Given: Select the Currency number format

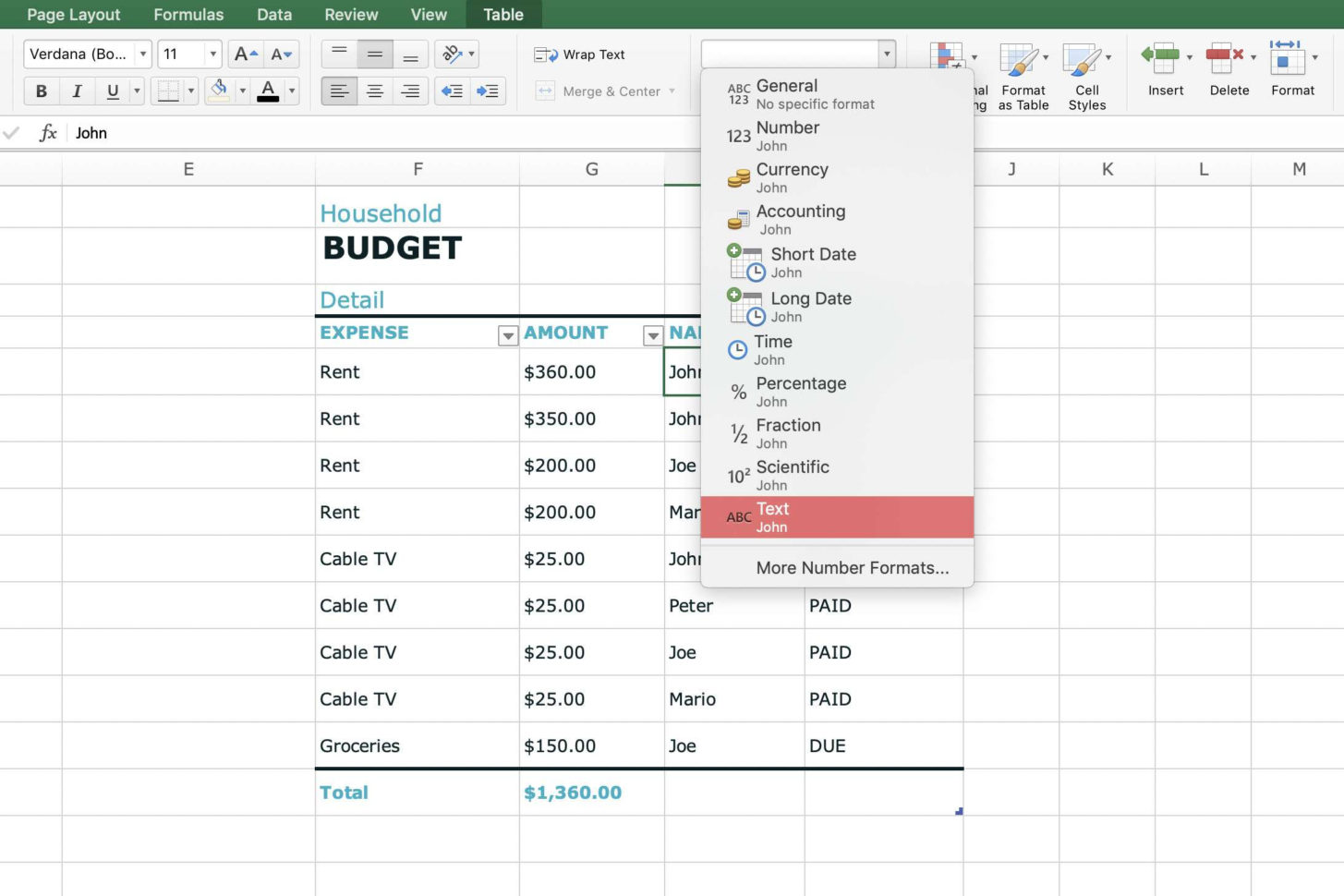Looking at the screenshot, I should pyautogui.click(x=792, y=176).
